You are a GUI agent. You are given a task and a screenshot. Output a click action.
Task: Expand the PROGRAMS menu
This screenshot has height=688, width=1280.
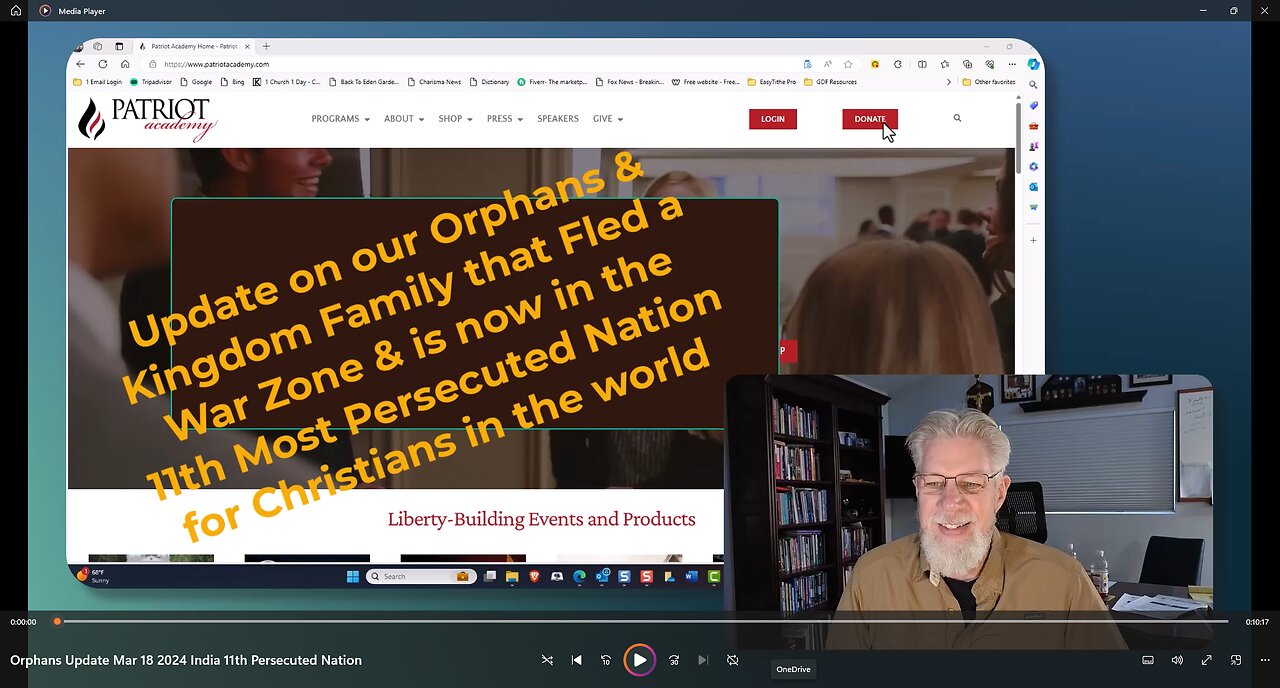pos(340,119)
